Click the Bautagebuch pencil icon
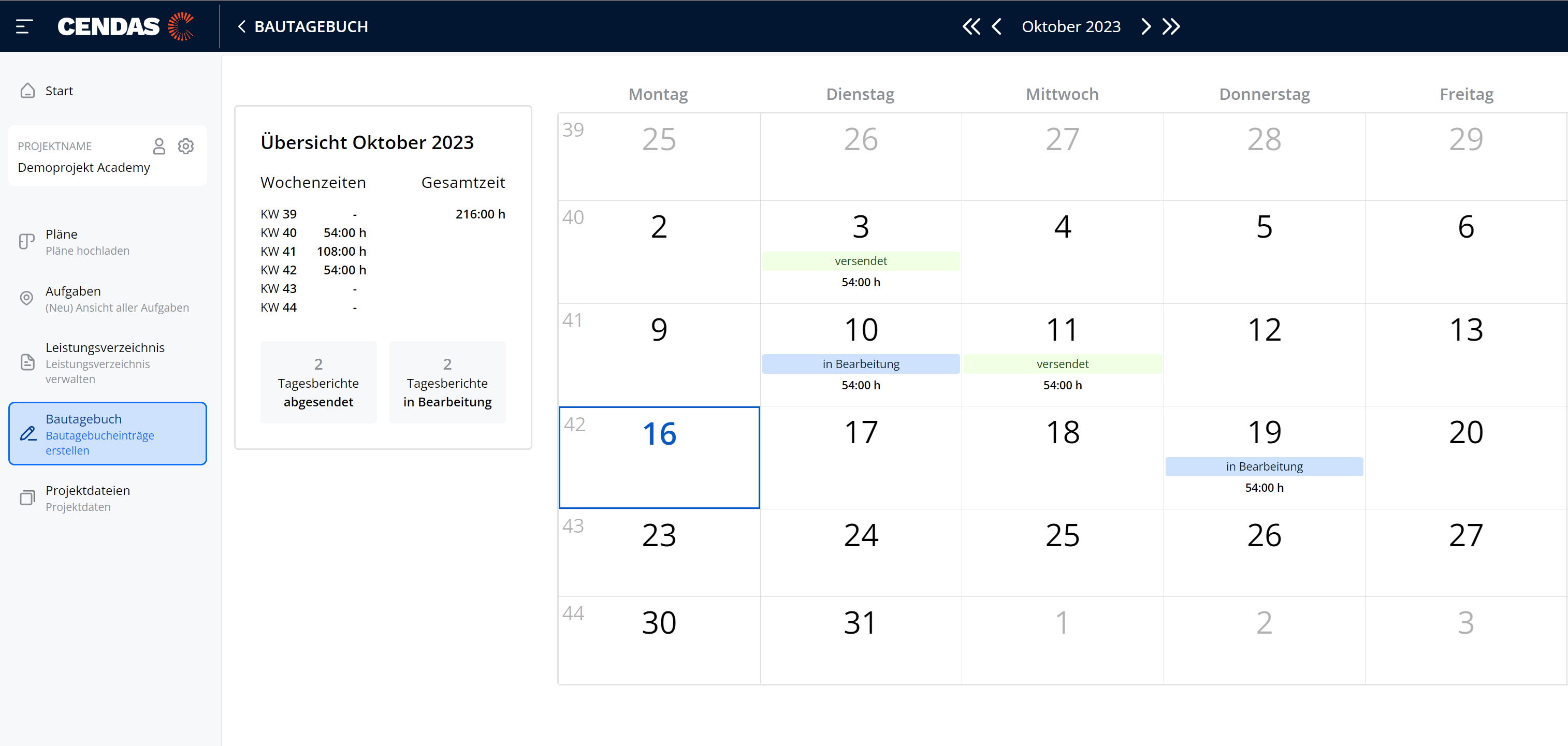Viewport: 1568px width, 746px height. click(28, 433)
